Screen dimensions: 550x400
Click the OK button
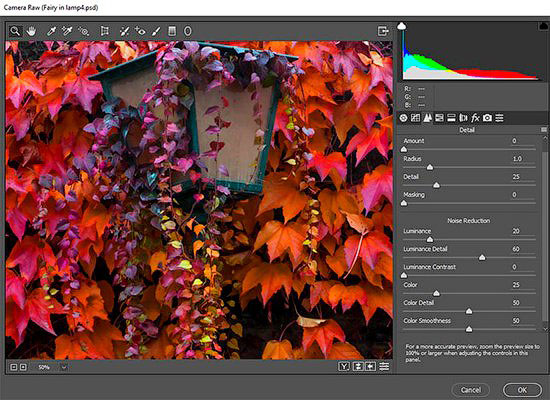(522, 390)
